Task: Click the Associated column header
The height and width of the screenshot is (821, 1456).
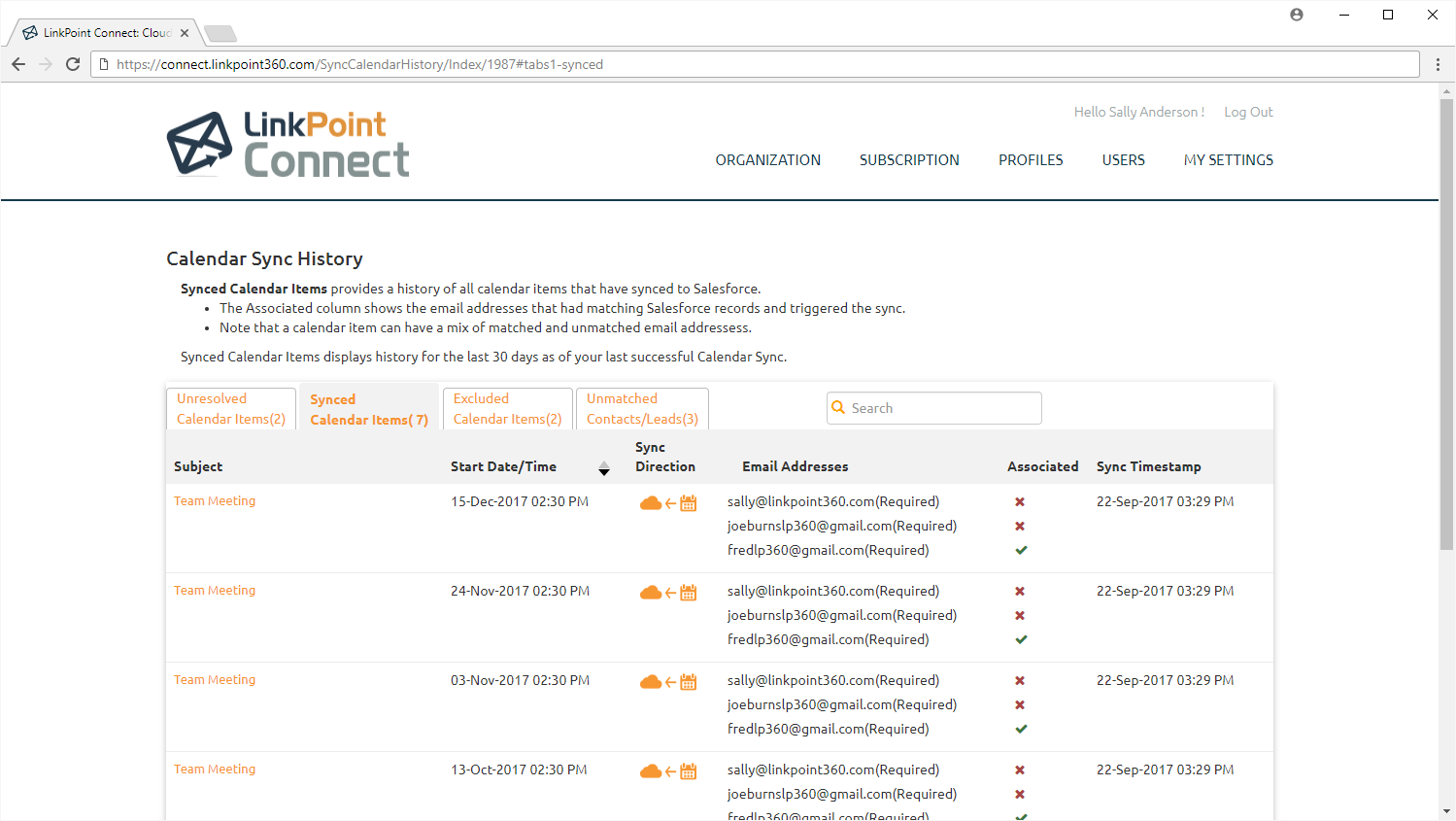Action: coord(1043,466)
